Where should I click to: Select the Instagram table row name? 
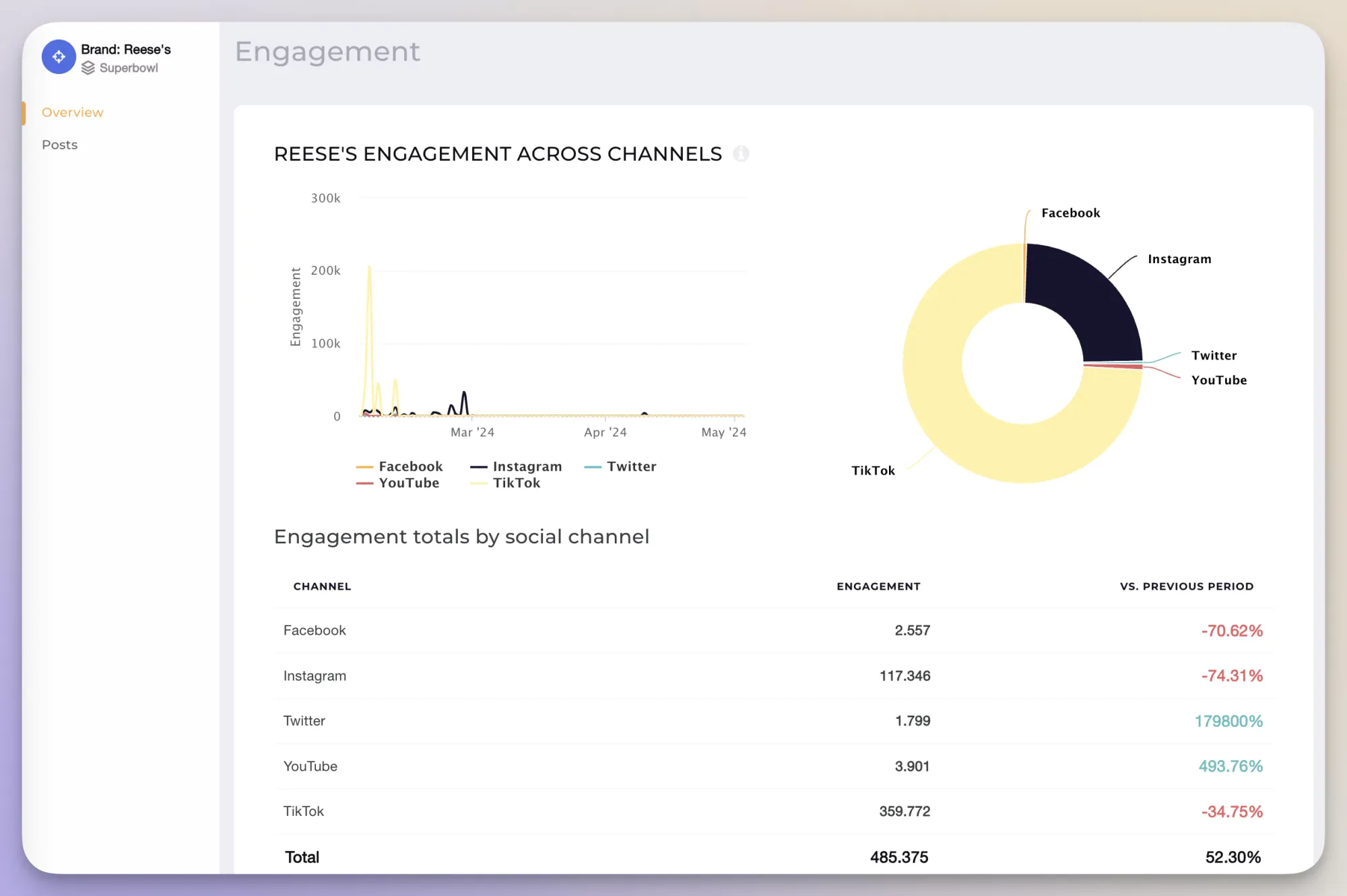[315, 676]
